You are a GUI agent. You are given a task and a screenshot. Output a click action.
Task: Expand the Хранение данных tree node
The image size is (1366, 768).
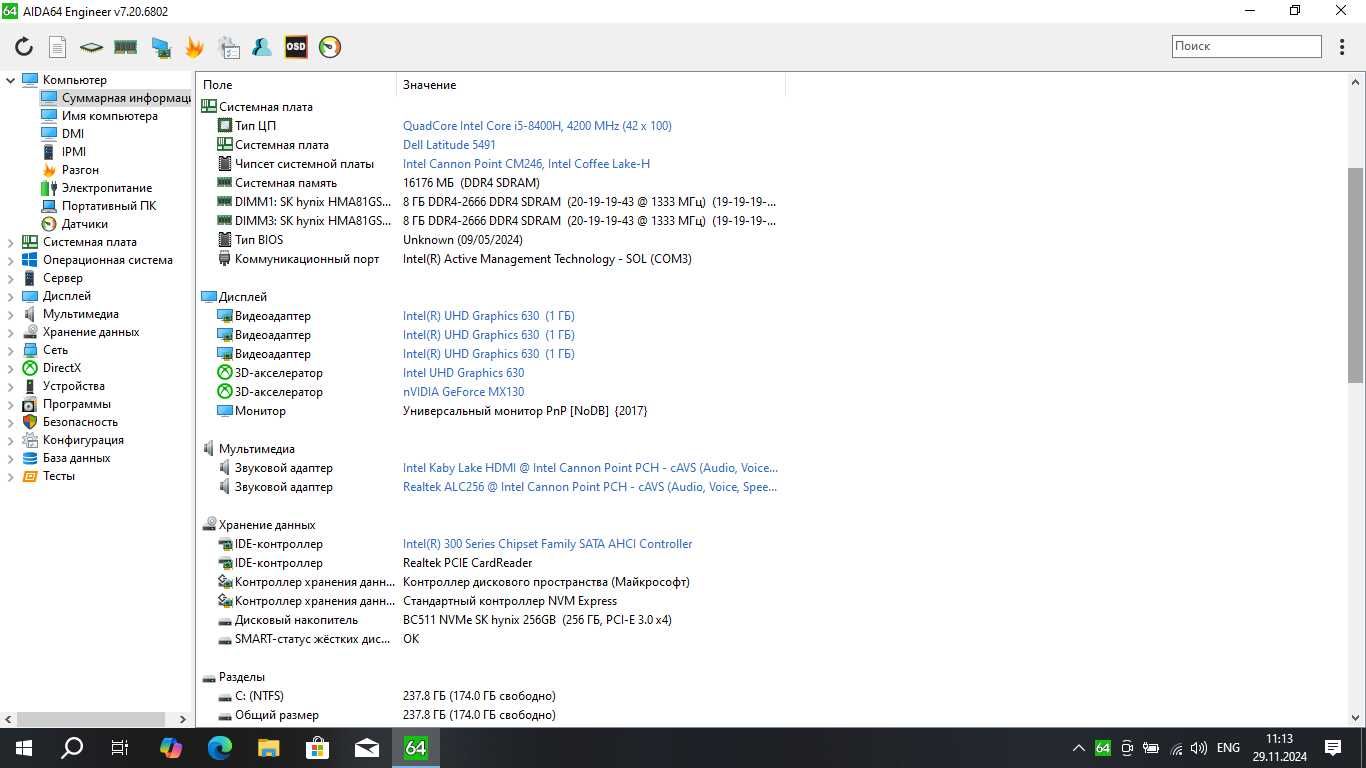(x=11, y=332)
